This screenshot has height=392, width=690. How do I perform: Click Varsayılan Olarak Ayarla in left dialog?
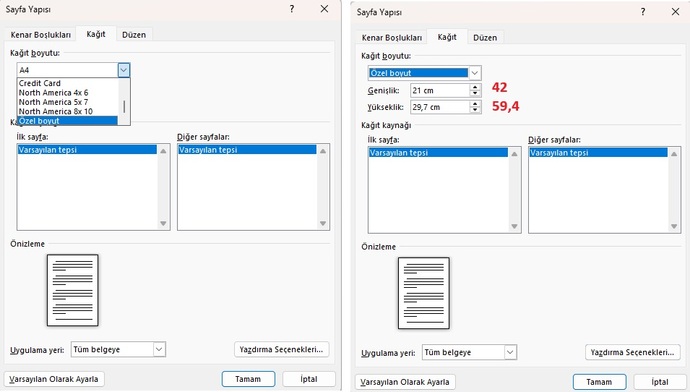click(x=54, y=379)
